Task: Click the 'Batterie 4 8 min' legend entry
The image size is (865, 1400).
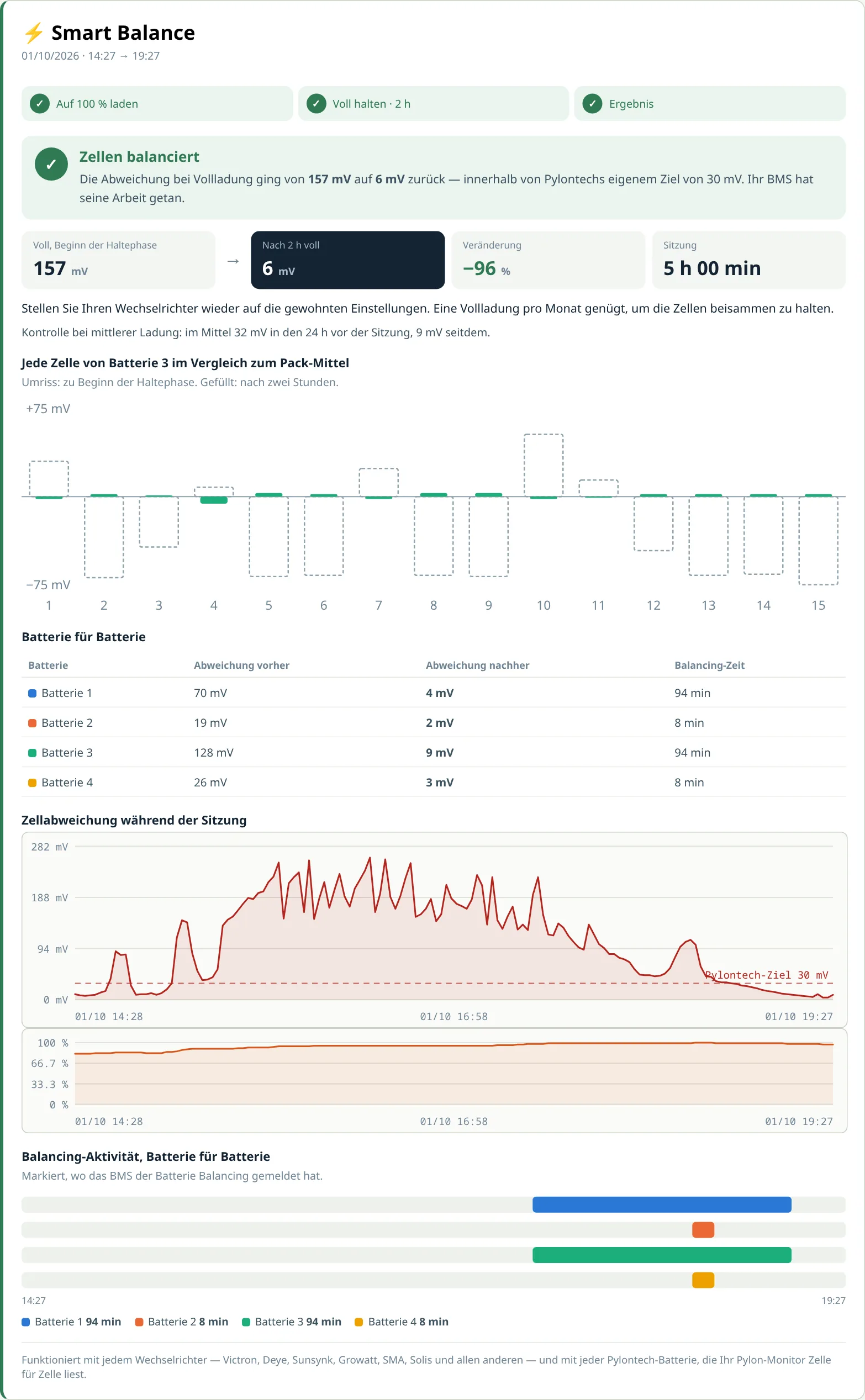Action: click(x=402, y=1322)
